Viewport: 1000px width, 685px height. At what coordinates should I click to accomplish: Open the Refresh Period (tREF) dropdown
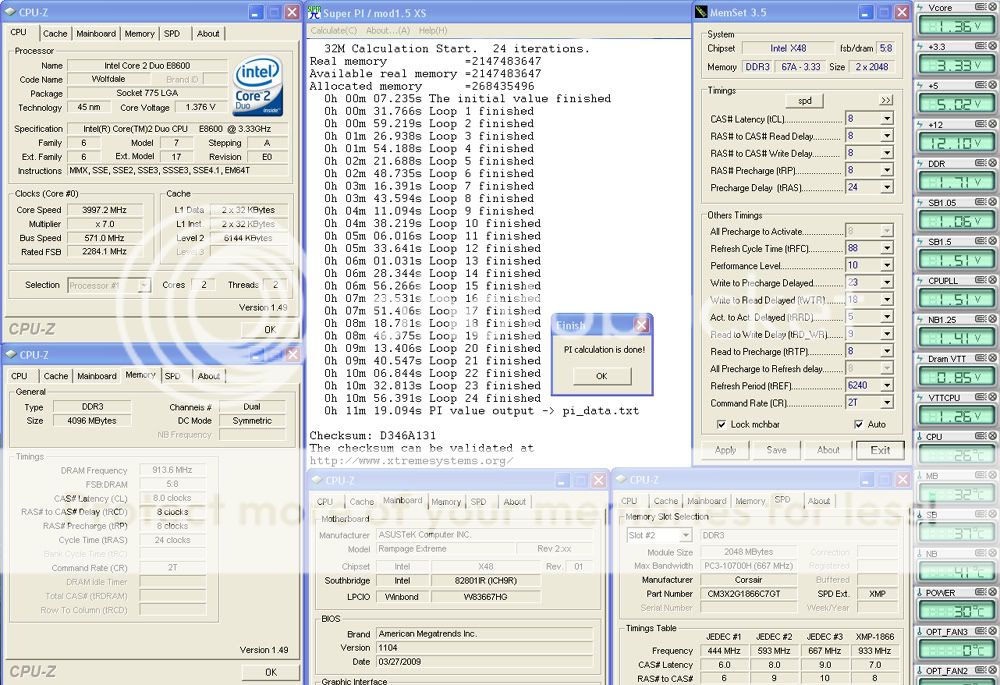click(887, 386)
